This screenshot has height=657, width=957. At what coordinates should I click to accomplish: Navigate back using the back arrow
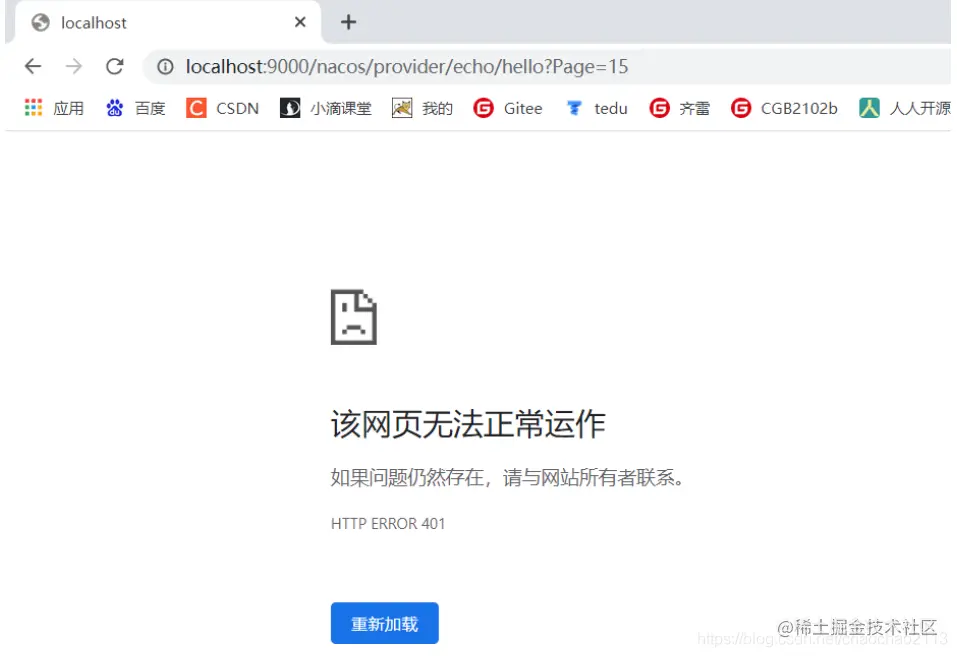32,66
